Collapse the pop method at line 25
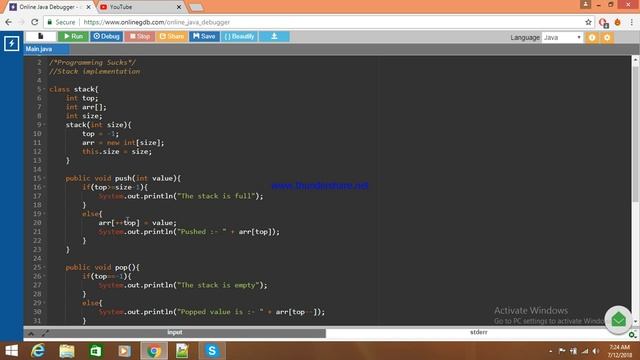Image resolution: width=640 pixels, height=360 pixels. tap(44, 267)
